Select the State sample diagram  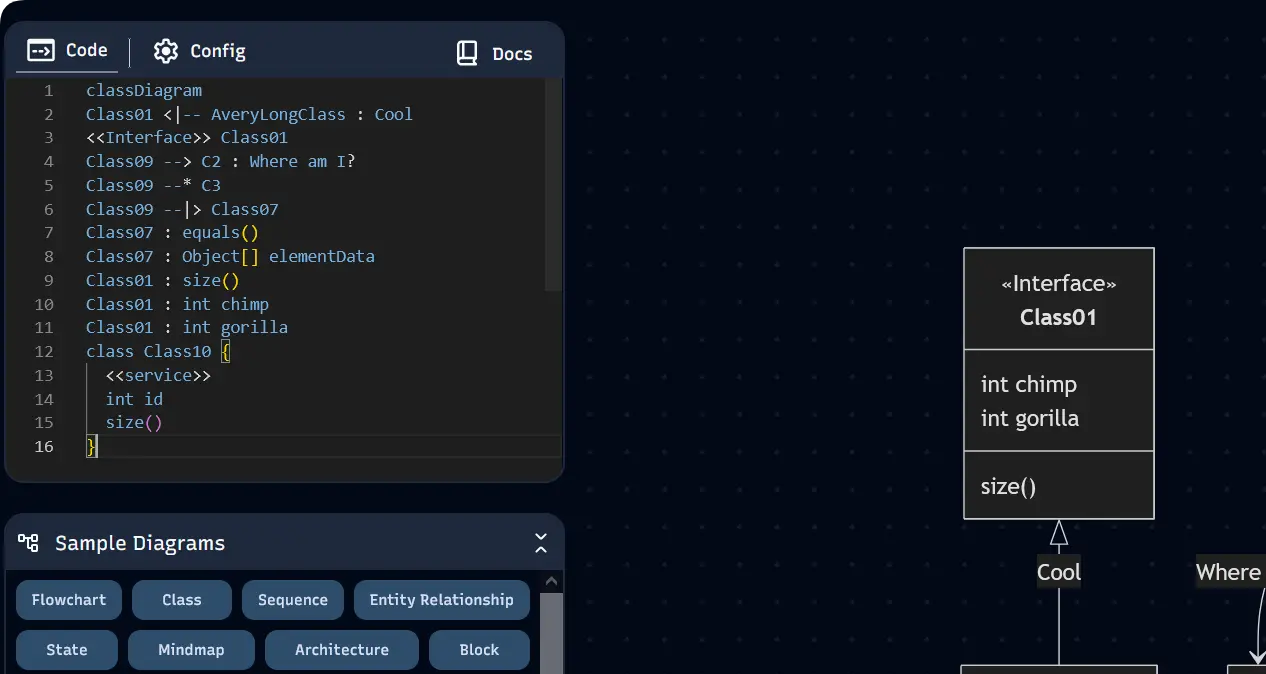(x=67, y=650)
